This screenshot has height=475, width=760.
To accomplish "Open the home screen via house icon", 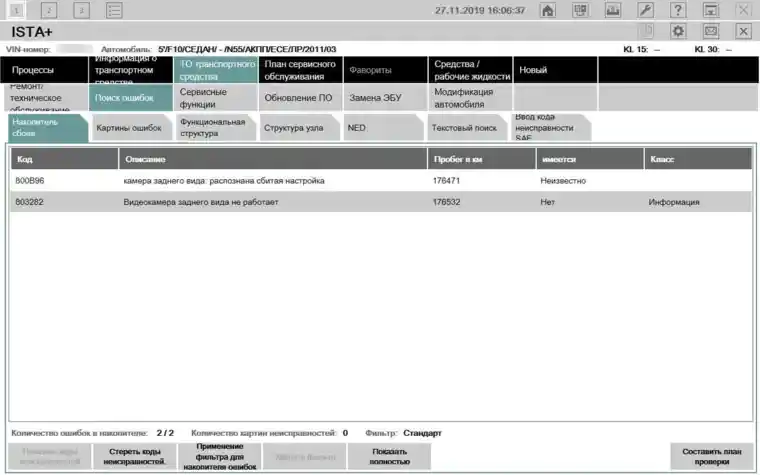I will click(548, 10).
